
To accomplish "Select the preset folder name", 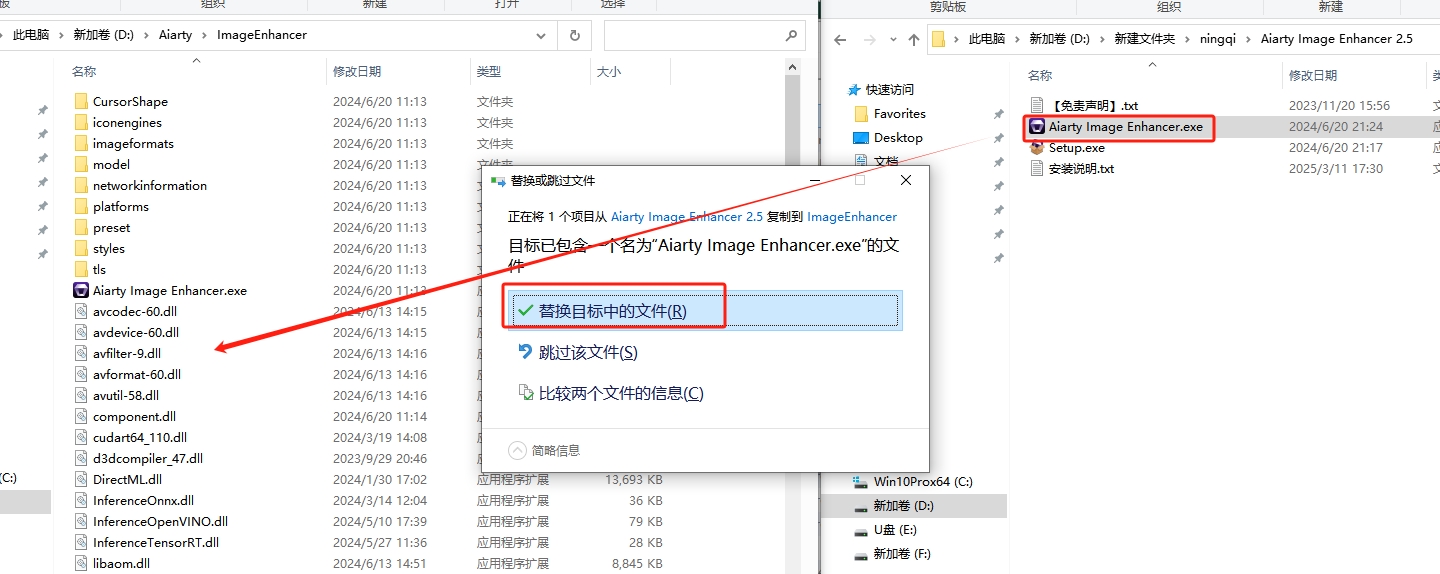I will pyautogui.click(x=111, y=227).
